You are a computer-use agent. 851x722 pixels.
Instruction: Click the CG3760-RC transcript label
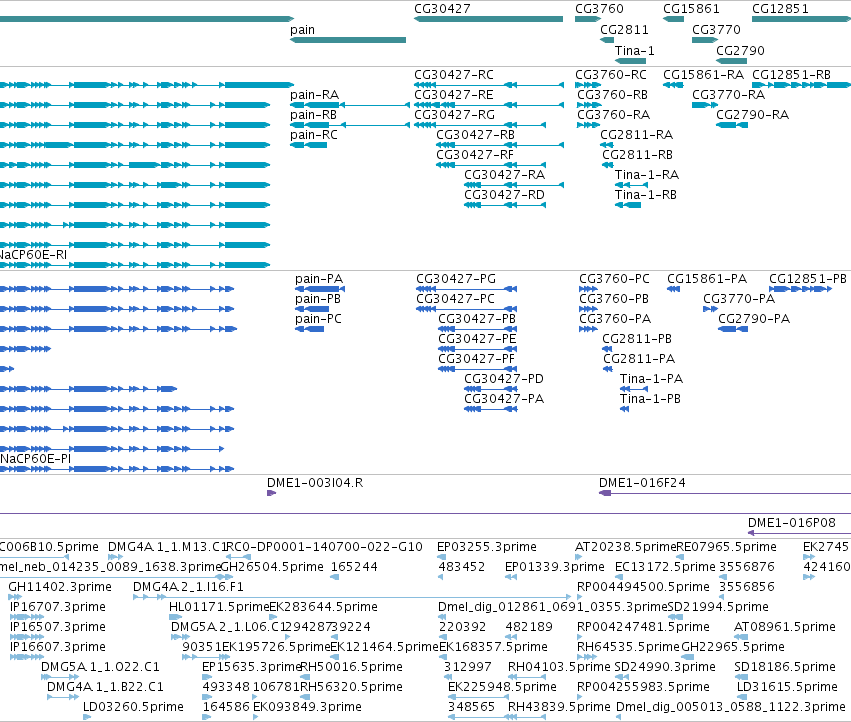(611, 75)
